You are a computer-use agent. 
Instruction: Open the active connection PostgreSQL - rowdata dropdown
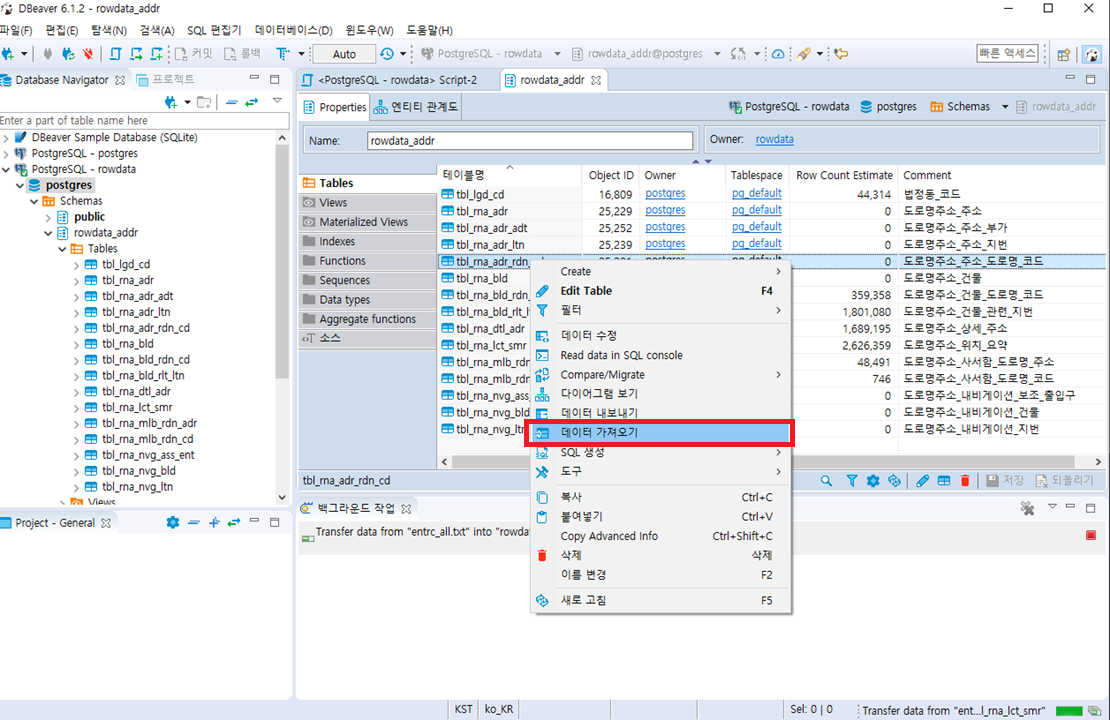click(x=557, y=54)
